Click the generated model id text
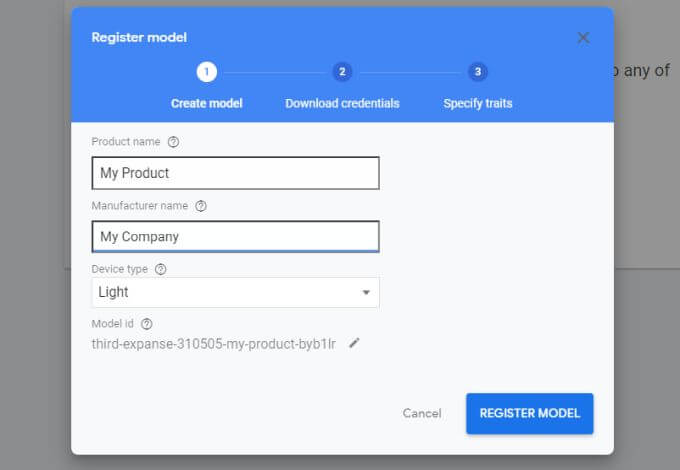 pos(213,344)
